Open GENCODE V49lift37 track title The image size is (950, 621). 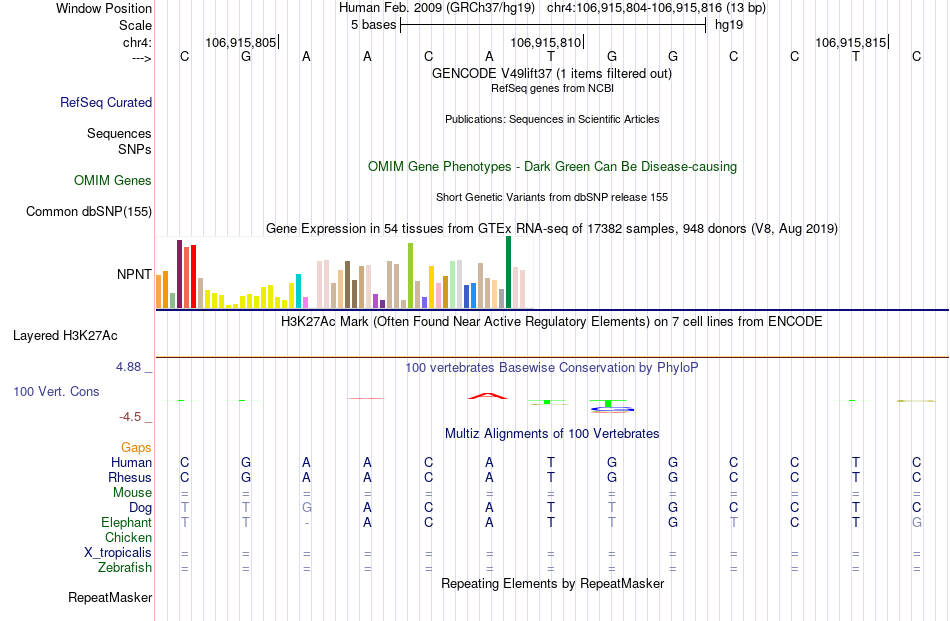pos(552,73)
